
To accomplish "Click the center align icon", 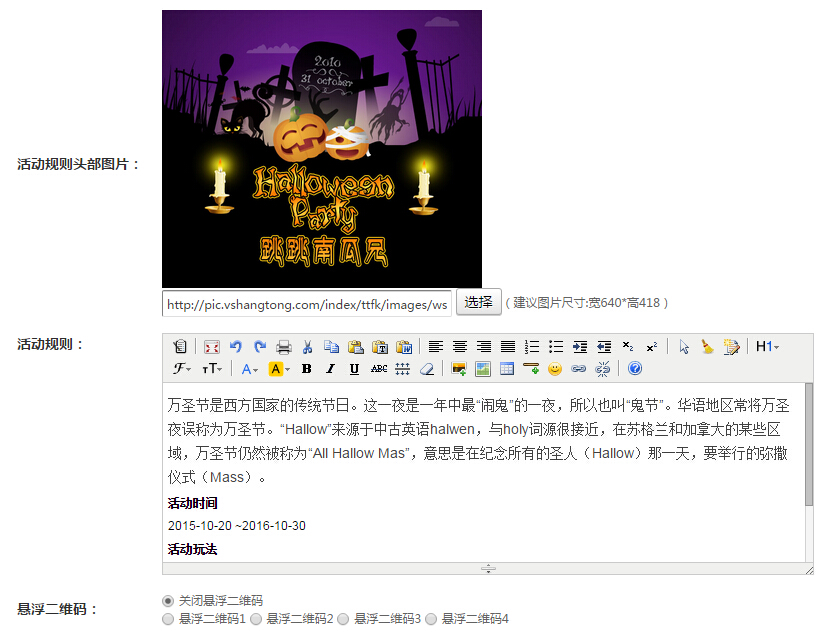I will tap(460, 347).
